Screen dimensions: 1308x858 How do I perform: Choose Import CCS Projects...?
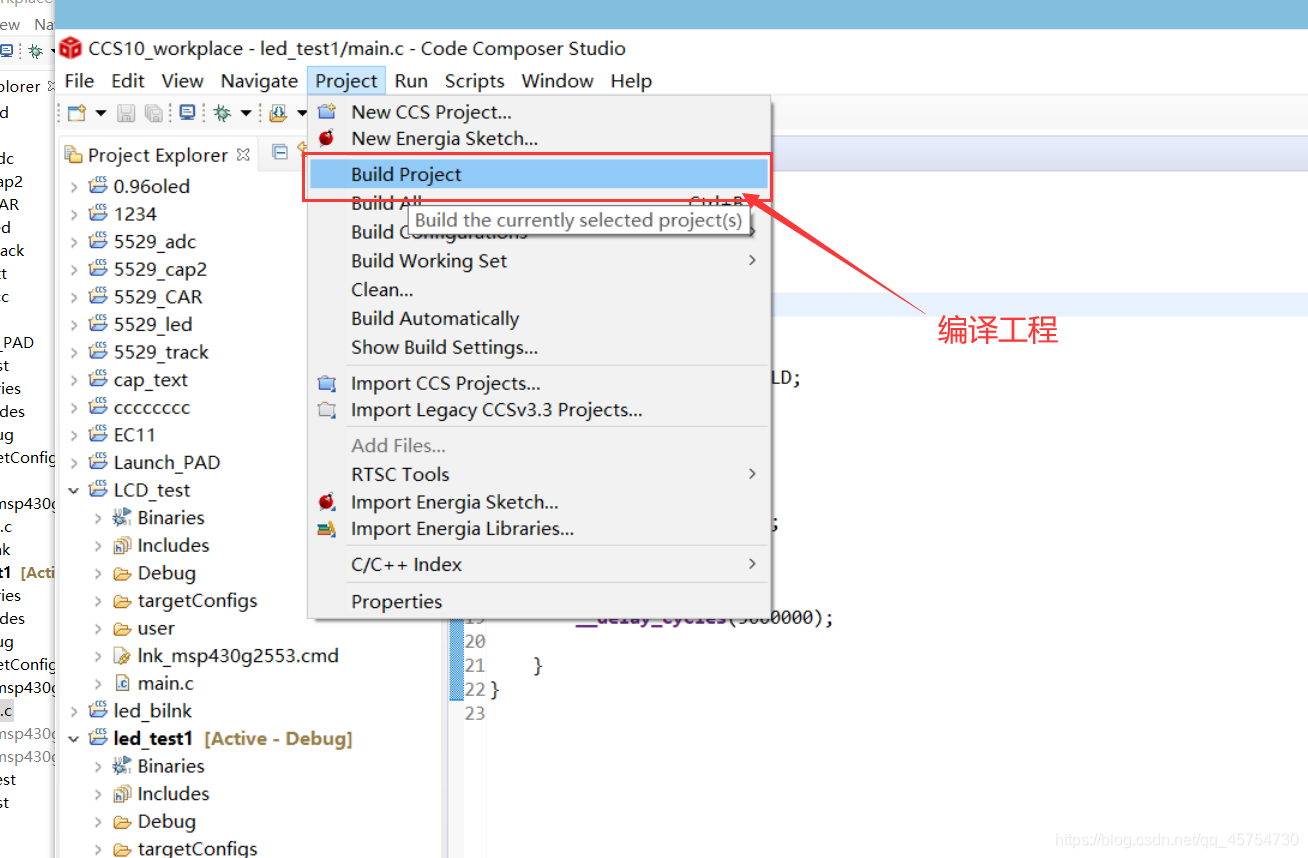click(x=539, y=384)
